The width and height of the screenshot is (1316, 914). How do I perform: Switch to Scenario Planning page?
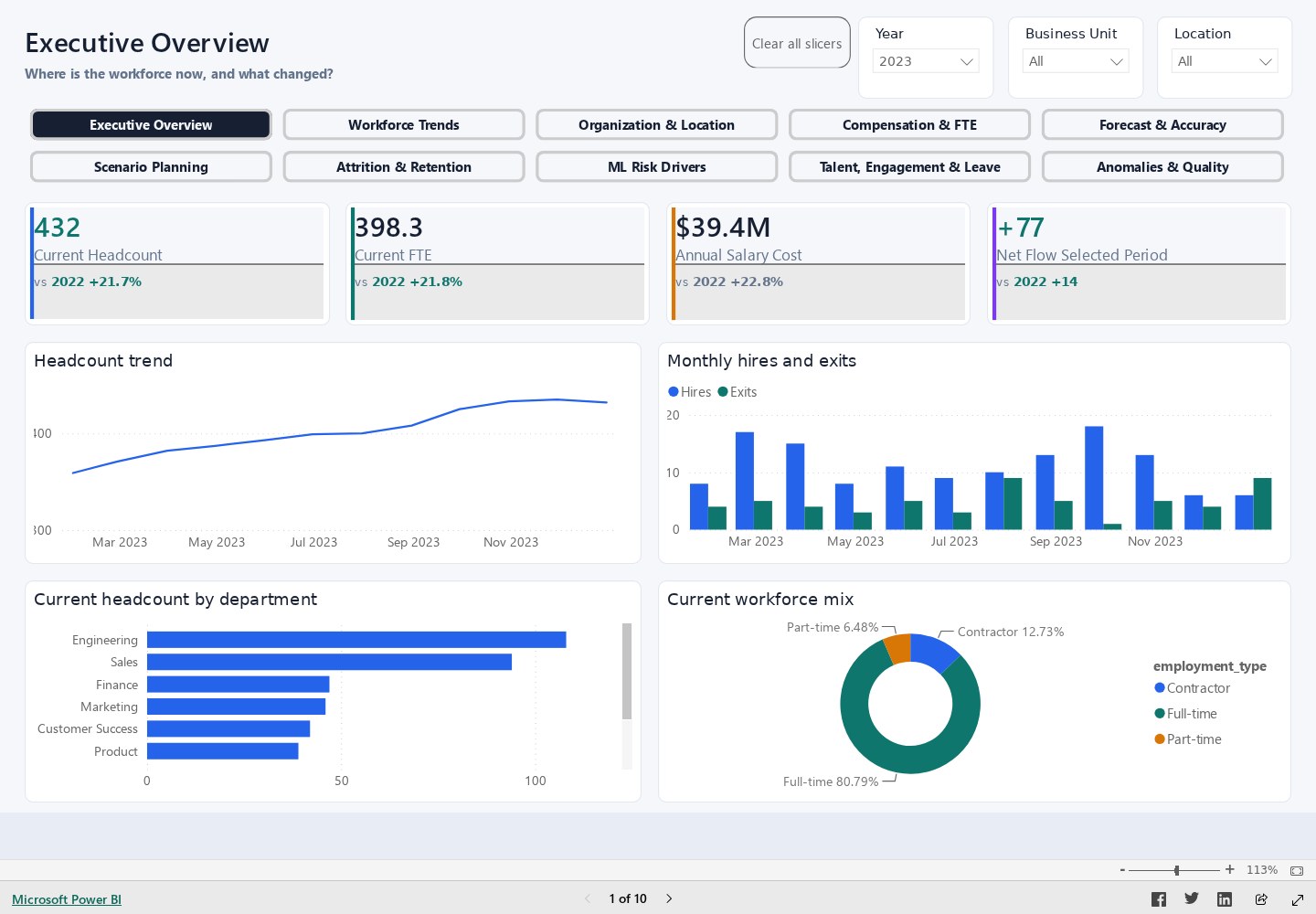pos(151,166)
